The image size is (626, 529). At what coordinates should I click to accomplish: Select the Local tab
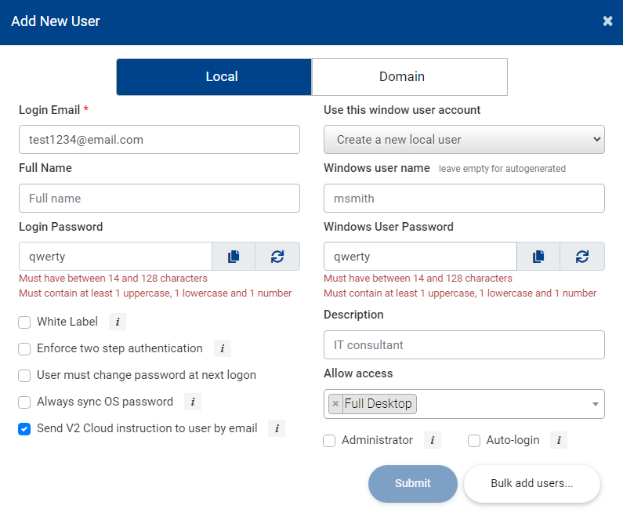pos(214,77)
